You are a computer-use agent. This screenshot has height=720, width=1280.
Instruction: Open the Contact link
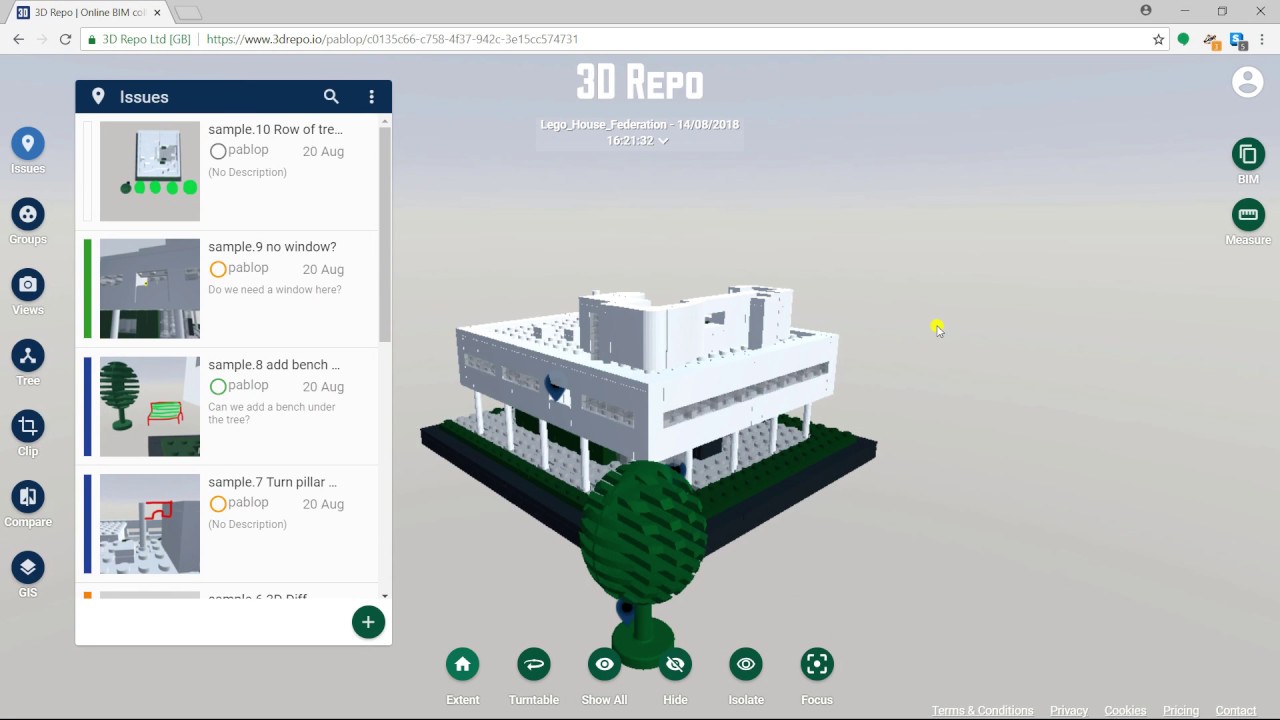click(1236, 711)
